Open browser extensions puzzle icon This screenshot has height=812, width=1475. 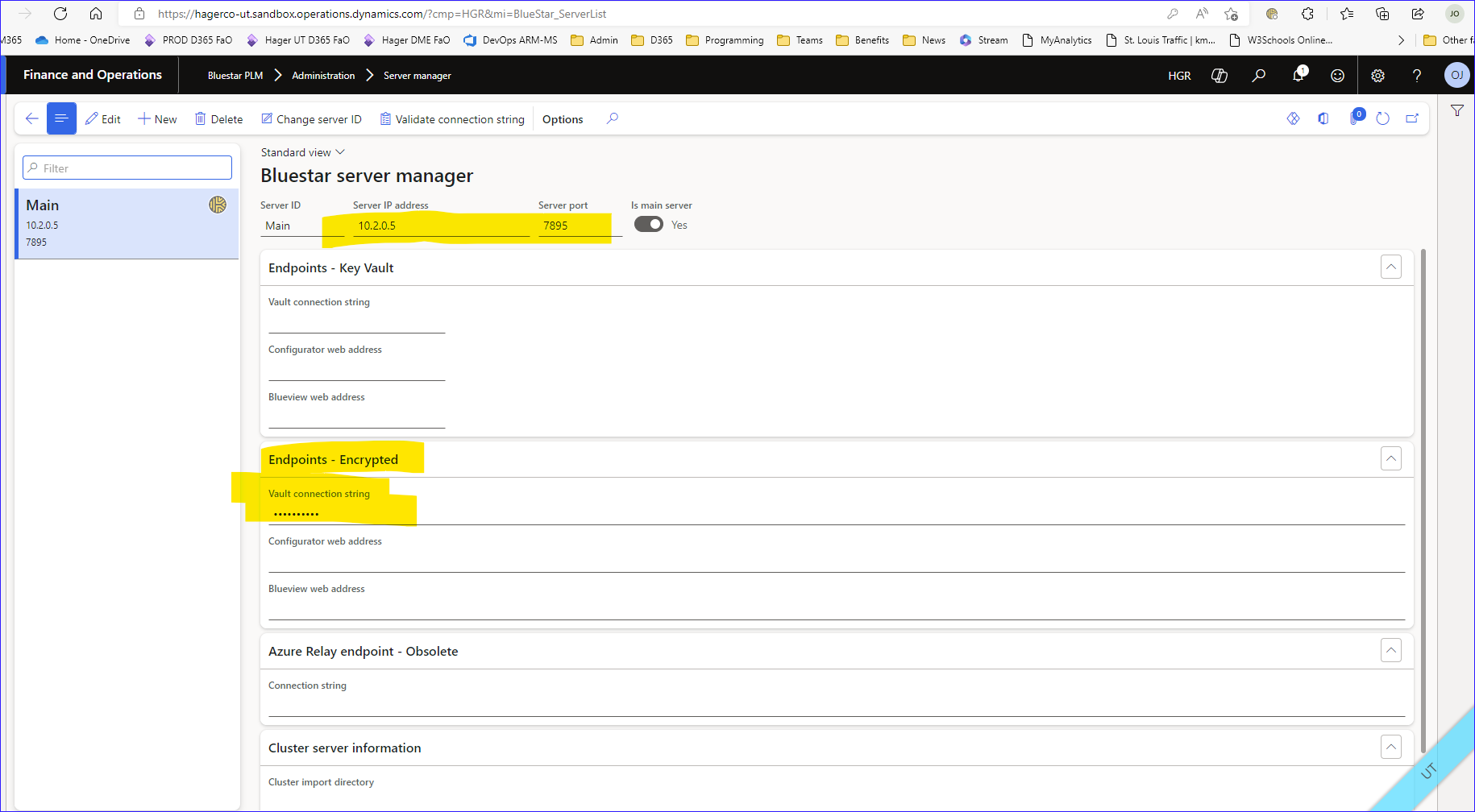pos(1307,14)
